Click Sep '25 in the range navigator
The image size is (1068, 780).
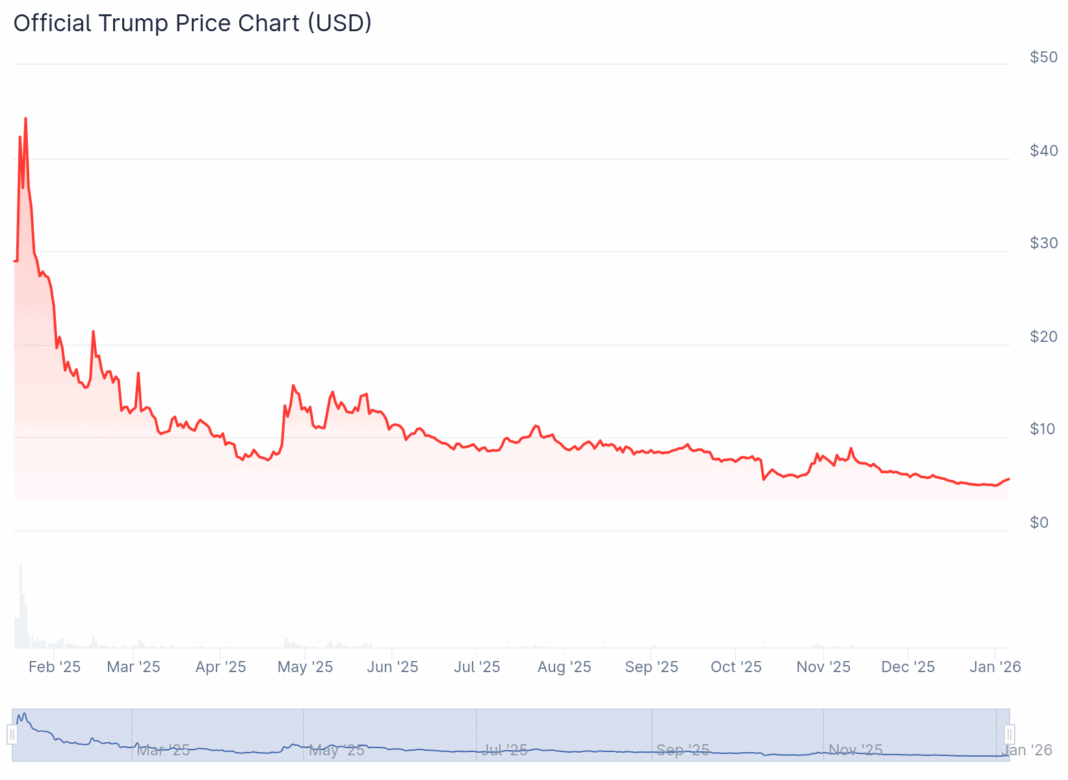pyautogui.click(x=682, y=749)
